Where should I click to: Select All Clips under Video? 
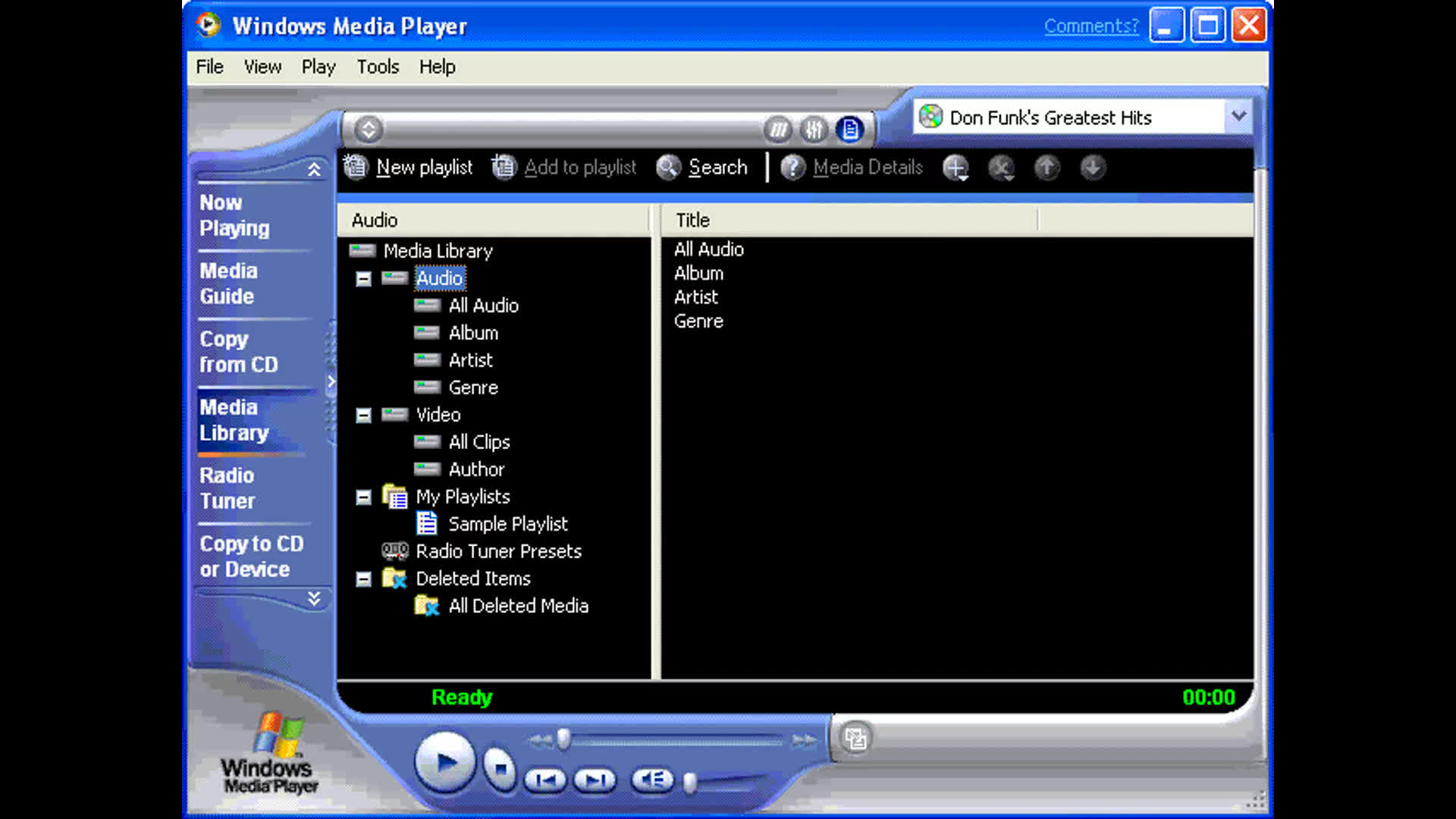point(479,441)
